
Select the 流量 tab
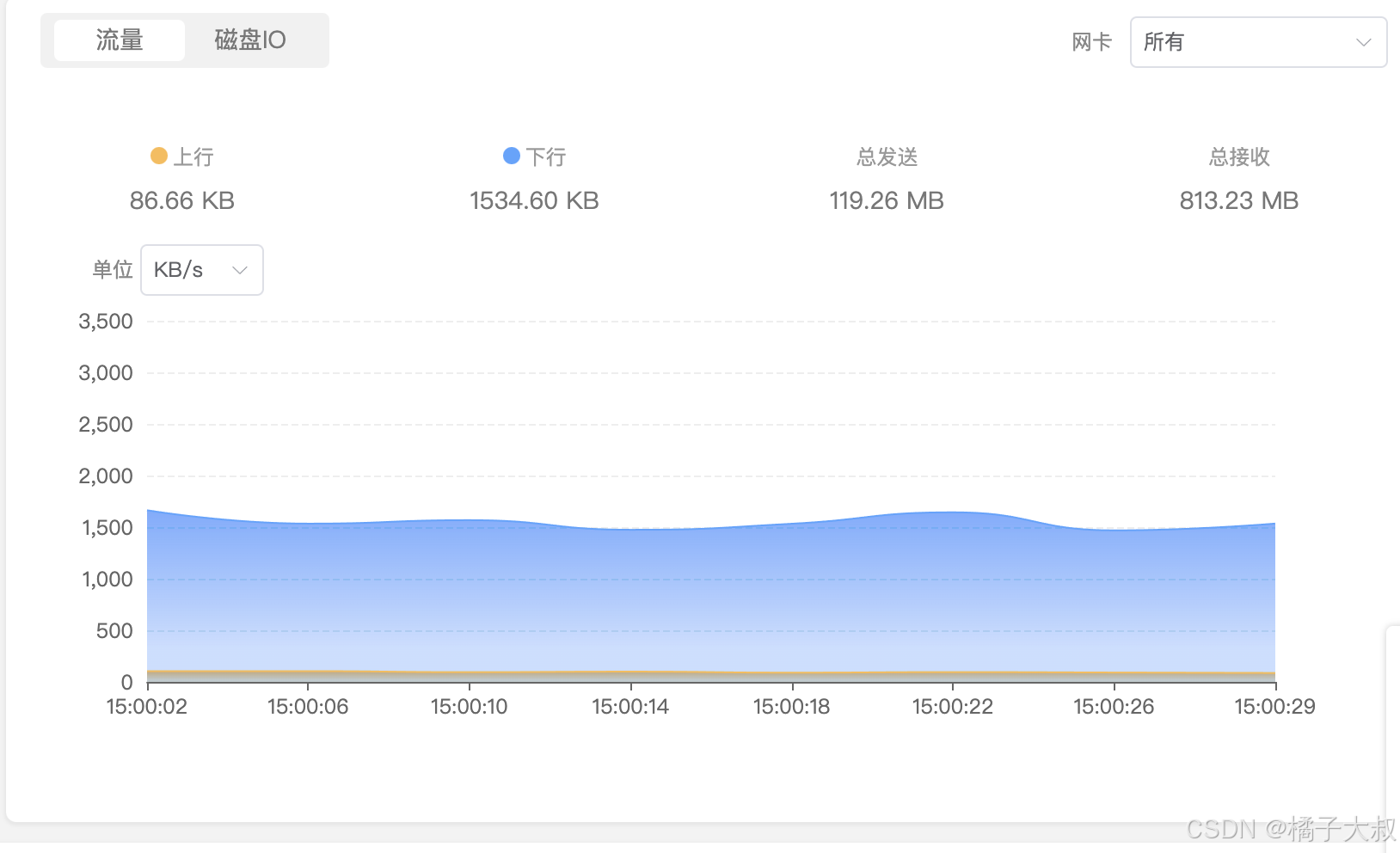click(120, 40)
